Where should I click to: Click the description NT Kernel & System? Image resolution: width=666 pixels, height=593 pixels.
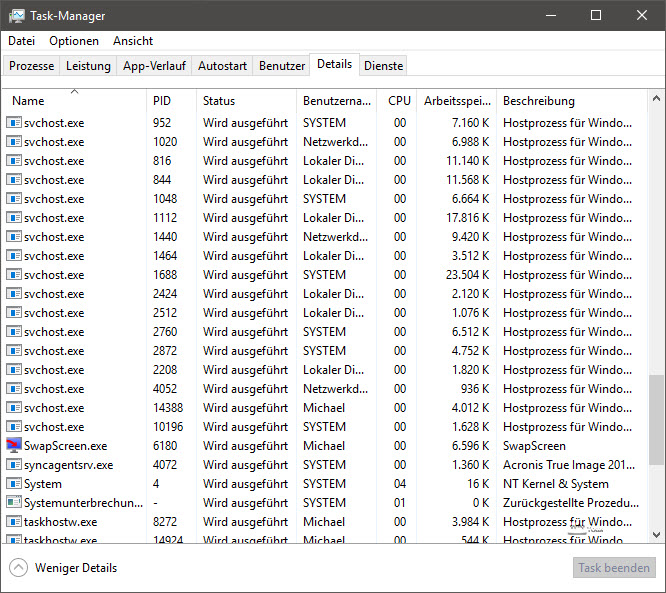pyautogui.click(x=556, y=484)
